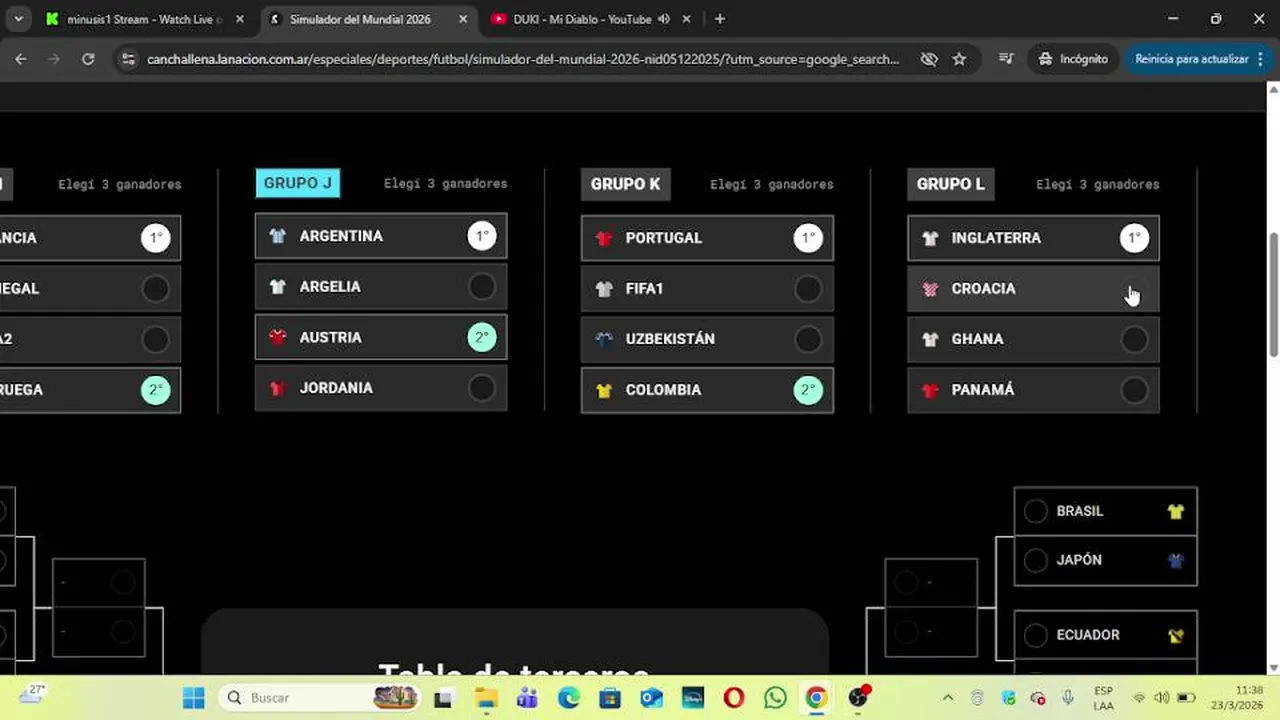Select Panamá's position circle
This screenshot has width=1280, height=720.
(x=1134, y=390)
